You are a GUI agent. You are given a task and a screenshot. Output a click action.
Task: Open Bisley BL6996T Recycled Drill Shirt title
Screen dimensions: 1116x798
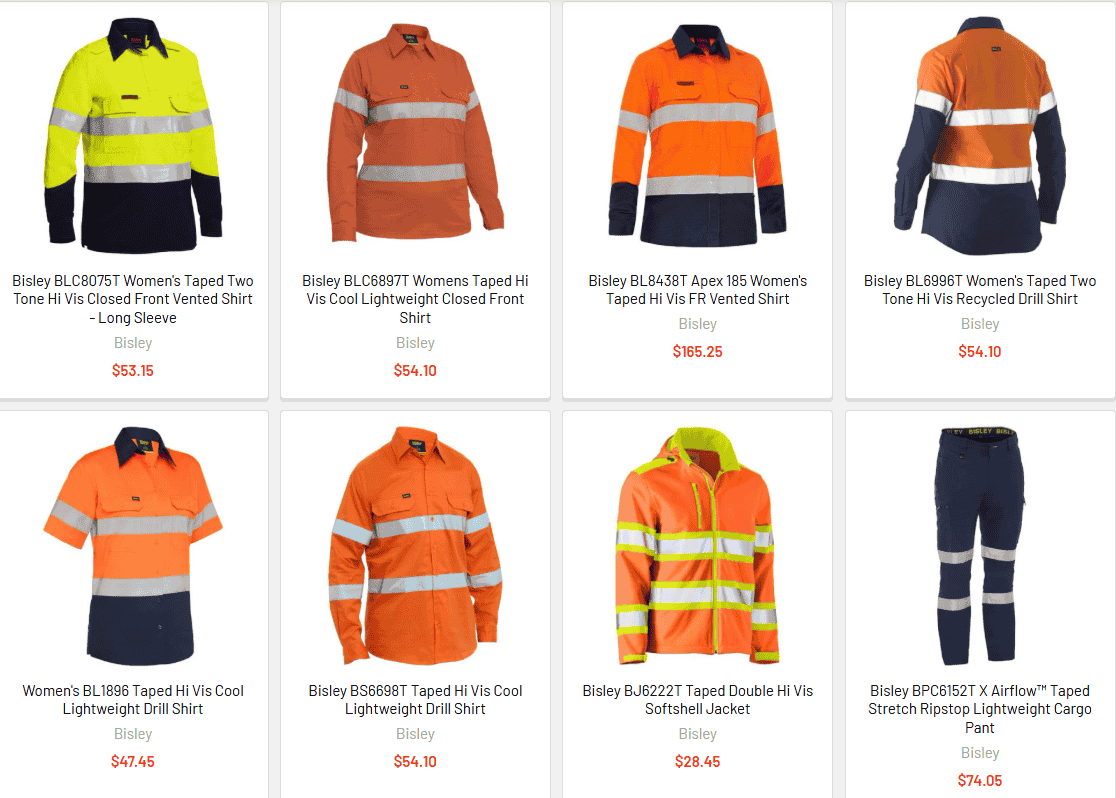click(979, 290)
